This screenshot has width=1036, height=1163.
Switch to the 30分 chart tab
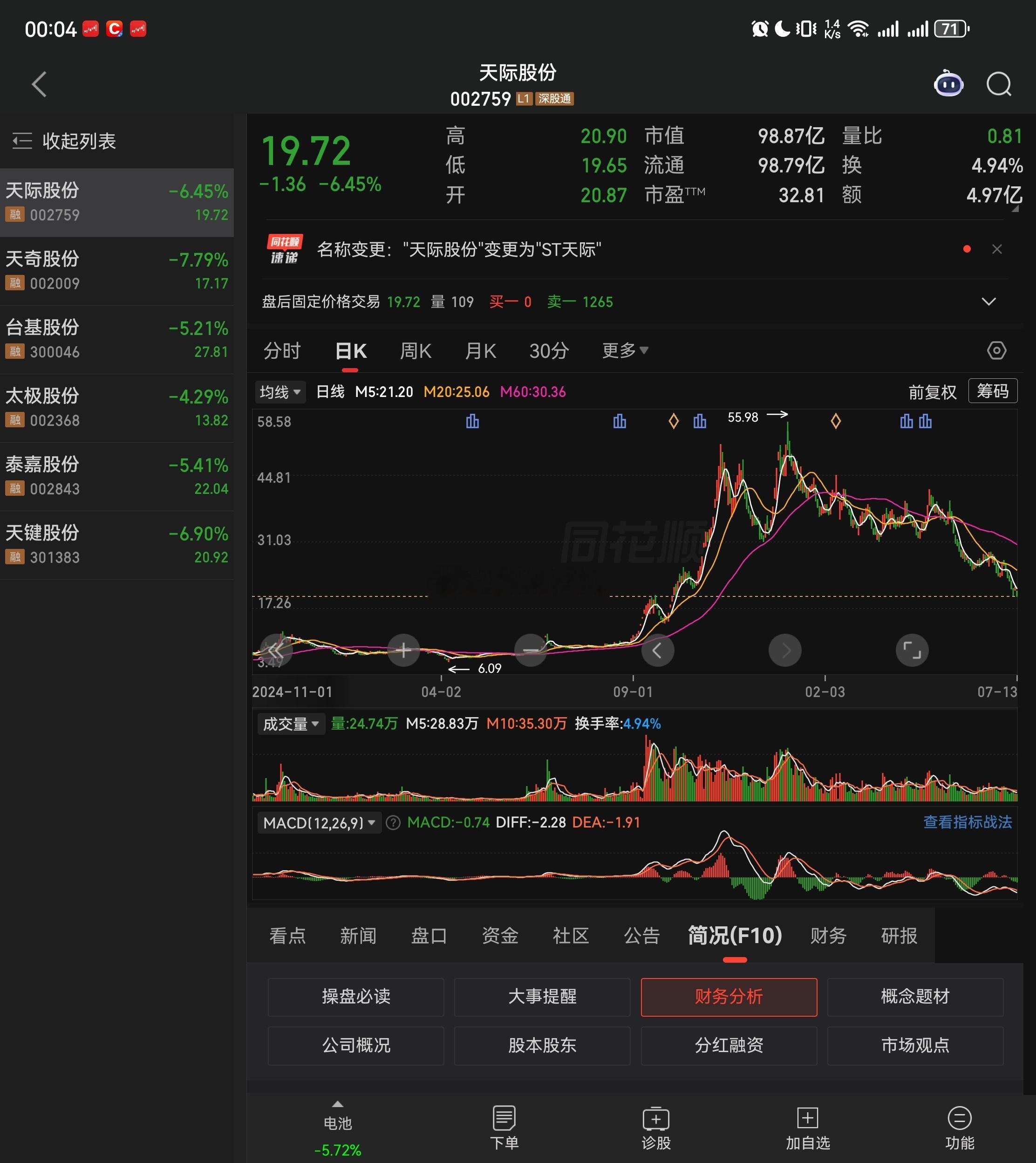[549, 351]
